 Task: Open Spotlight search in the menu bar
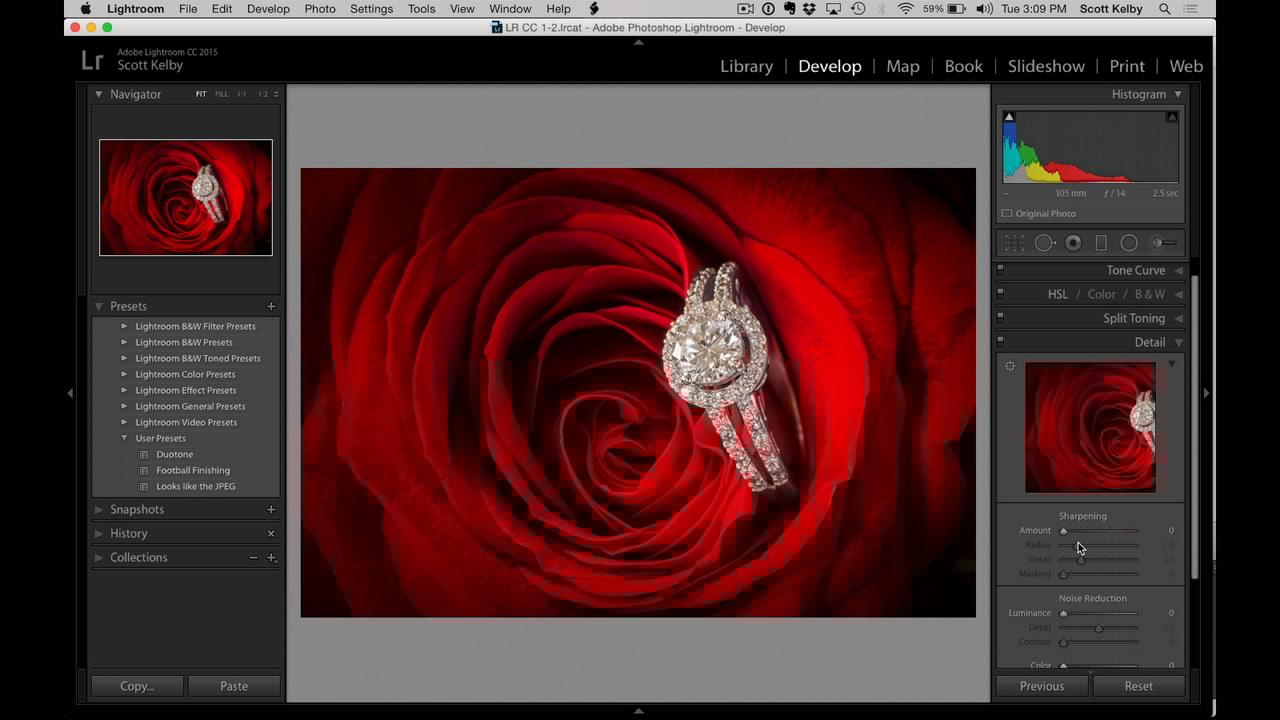(x=1163, y=9)
